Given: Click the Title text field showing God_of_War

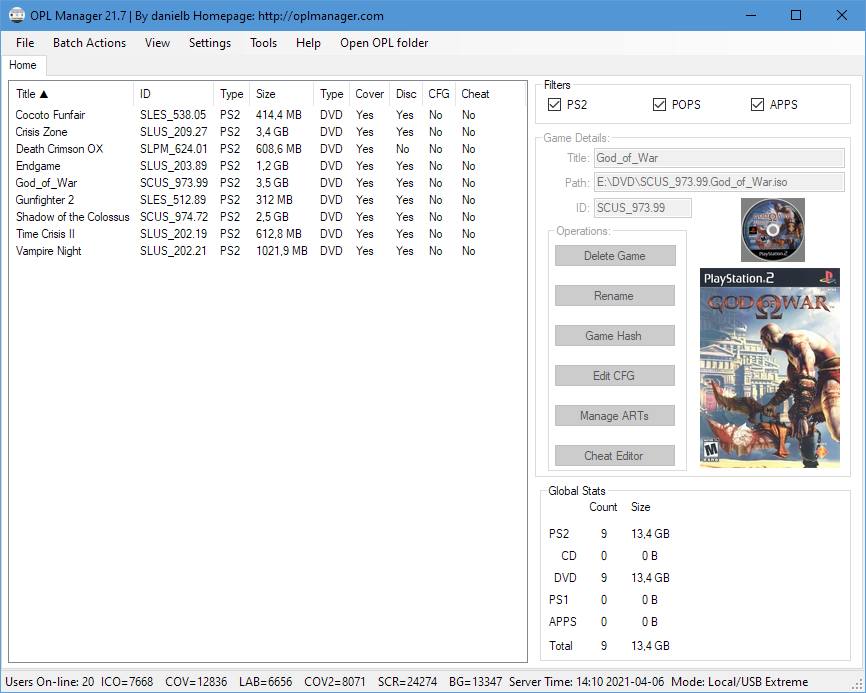Looking at the screenshot, I should pyautogui.click(x=719, y=158).
